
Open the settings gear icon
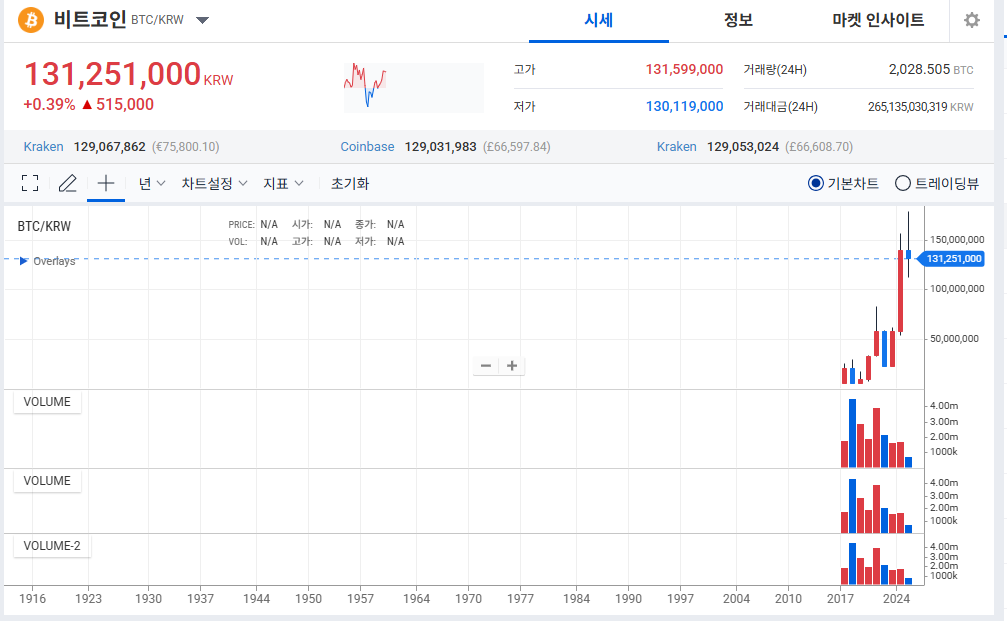(971, 21)
